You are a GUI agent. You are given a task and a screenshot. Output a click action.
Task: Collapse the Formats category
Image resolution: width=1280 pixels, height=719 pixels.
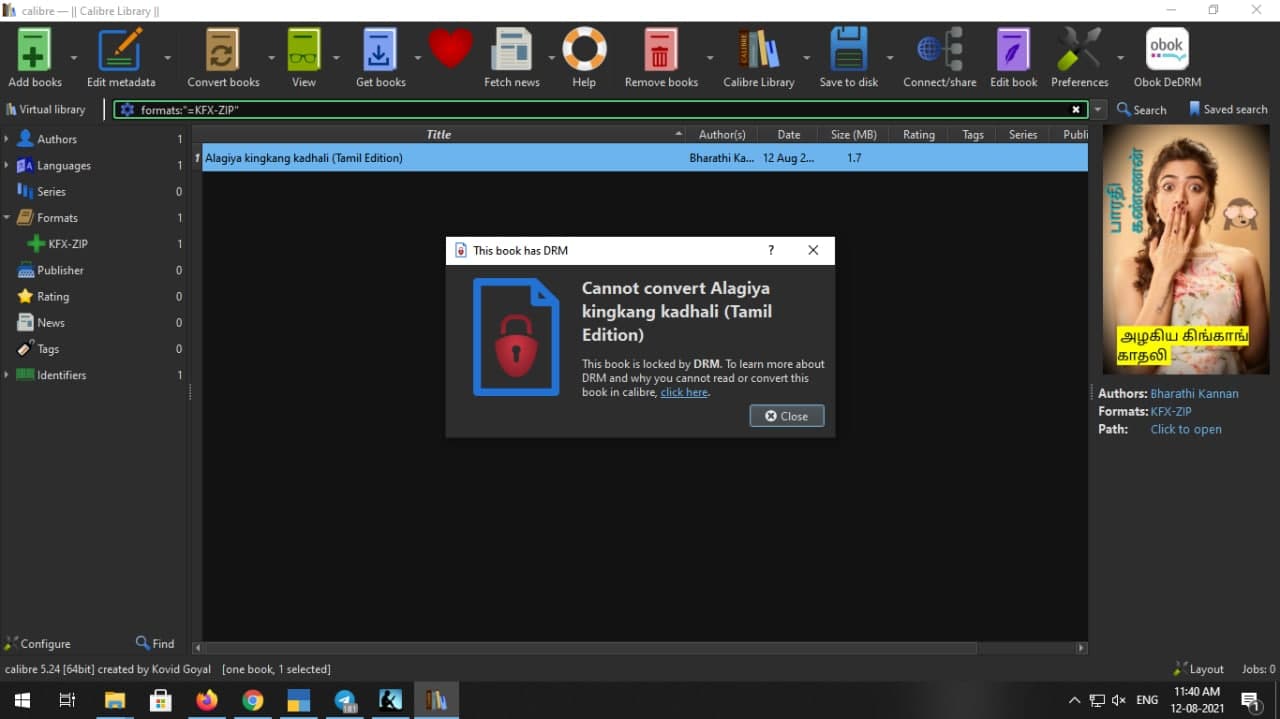point(7,217)
